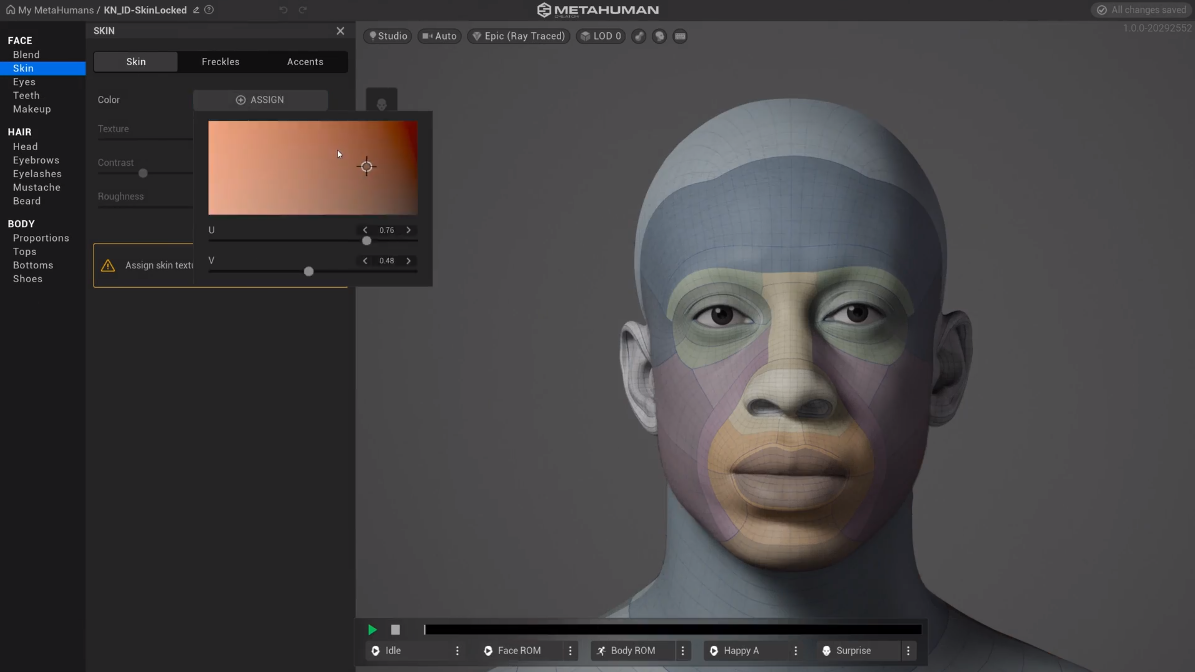The image size is (1195, 672).
Task: Select Skin in the Face sidebar
Action: click(x=23, y=69)
